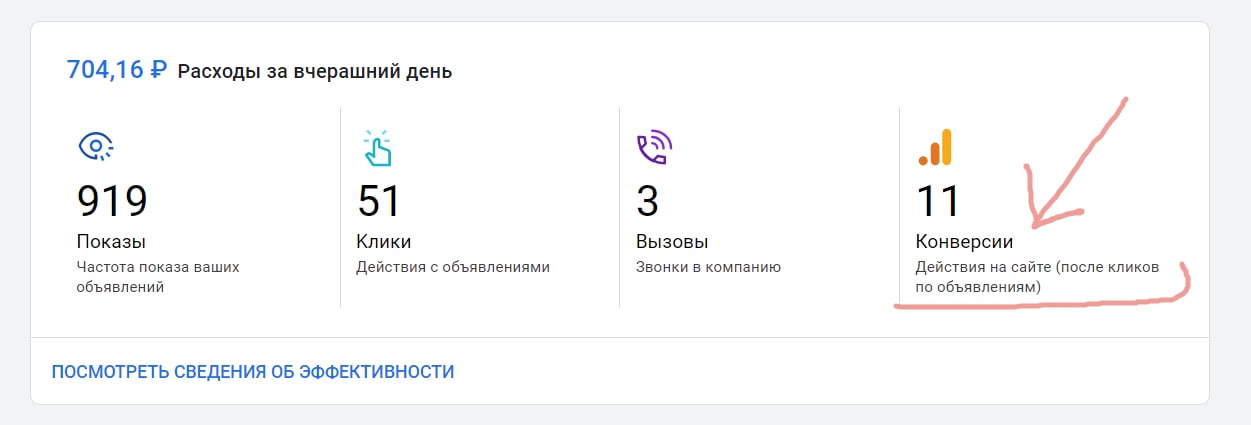This screenshot has height=425, width=1251.
Task: Click the eye icon above Показы
Action: tap(95, 148)
